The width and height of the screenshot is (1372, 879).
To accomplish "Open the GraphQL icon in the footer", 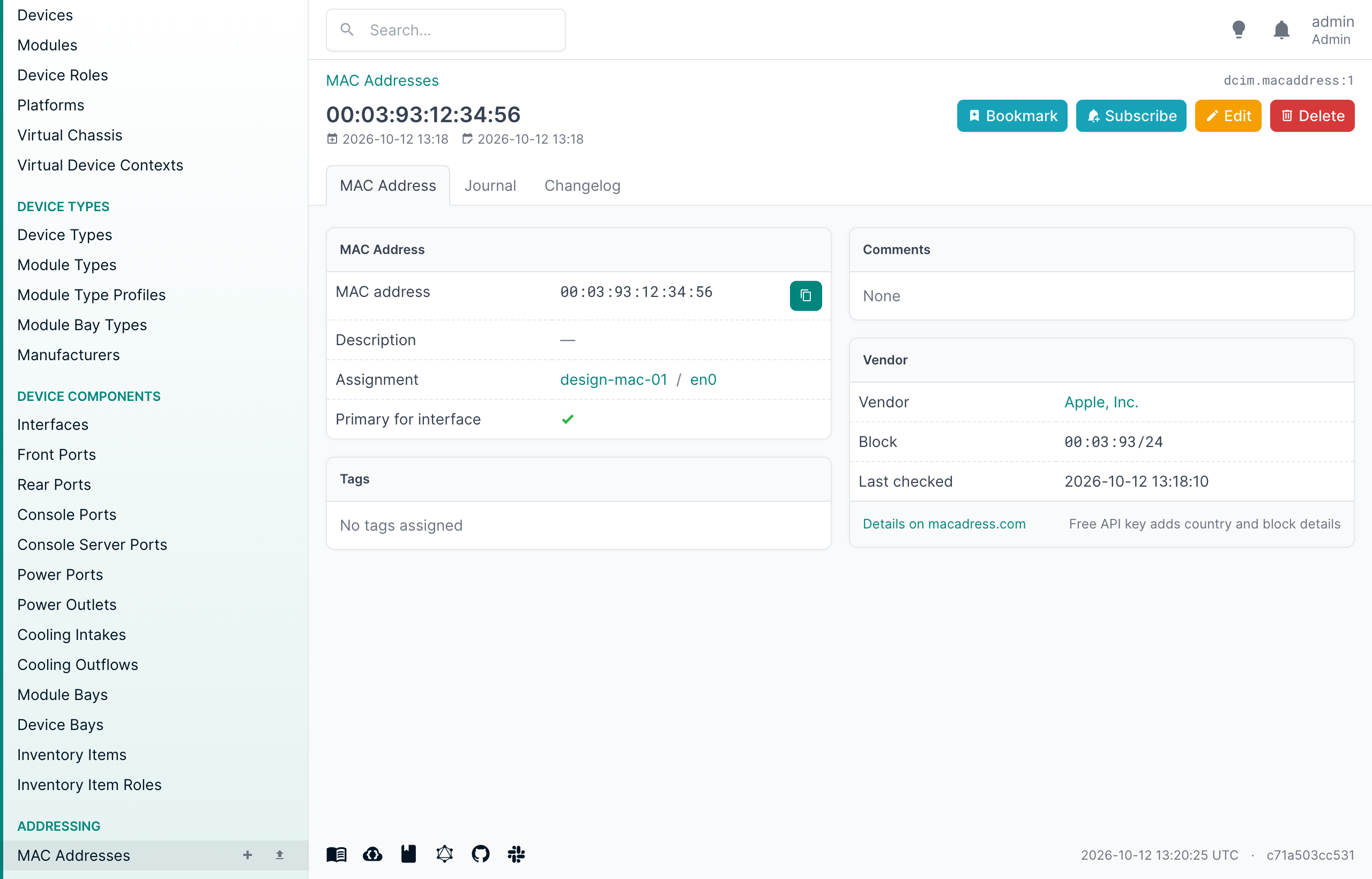I will tap(445, 854).
